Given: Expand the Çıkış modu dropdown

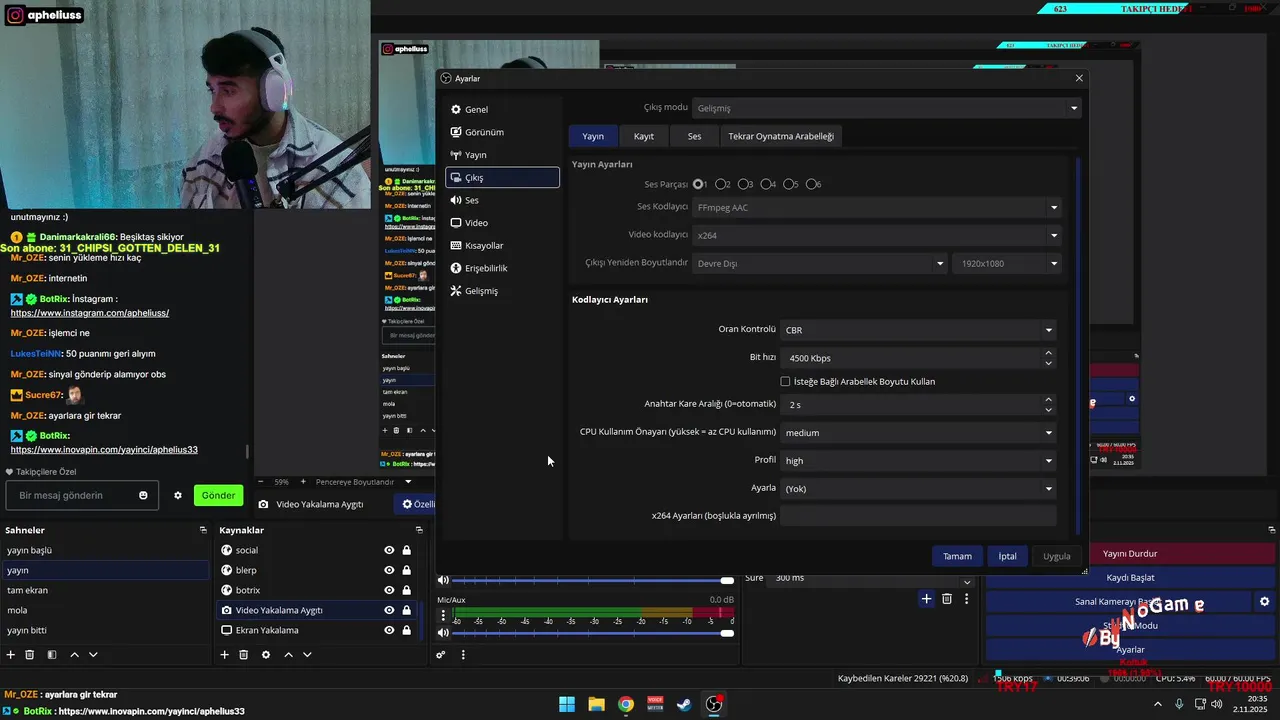Looking at the screenshot, I should [887, 108].
